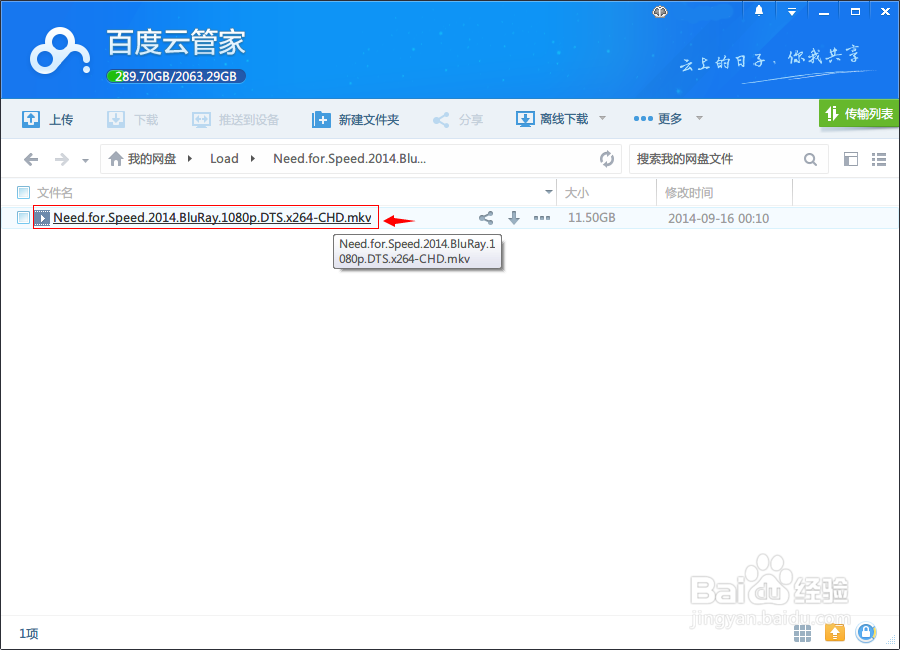Share the mkv file via row icon
Image resolution: width=900 pixels, height=650 pixels.
486,218
